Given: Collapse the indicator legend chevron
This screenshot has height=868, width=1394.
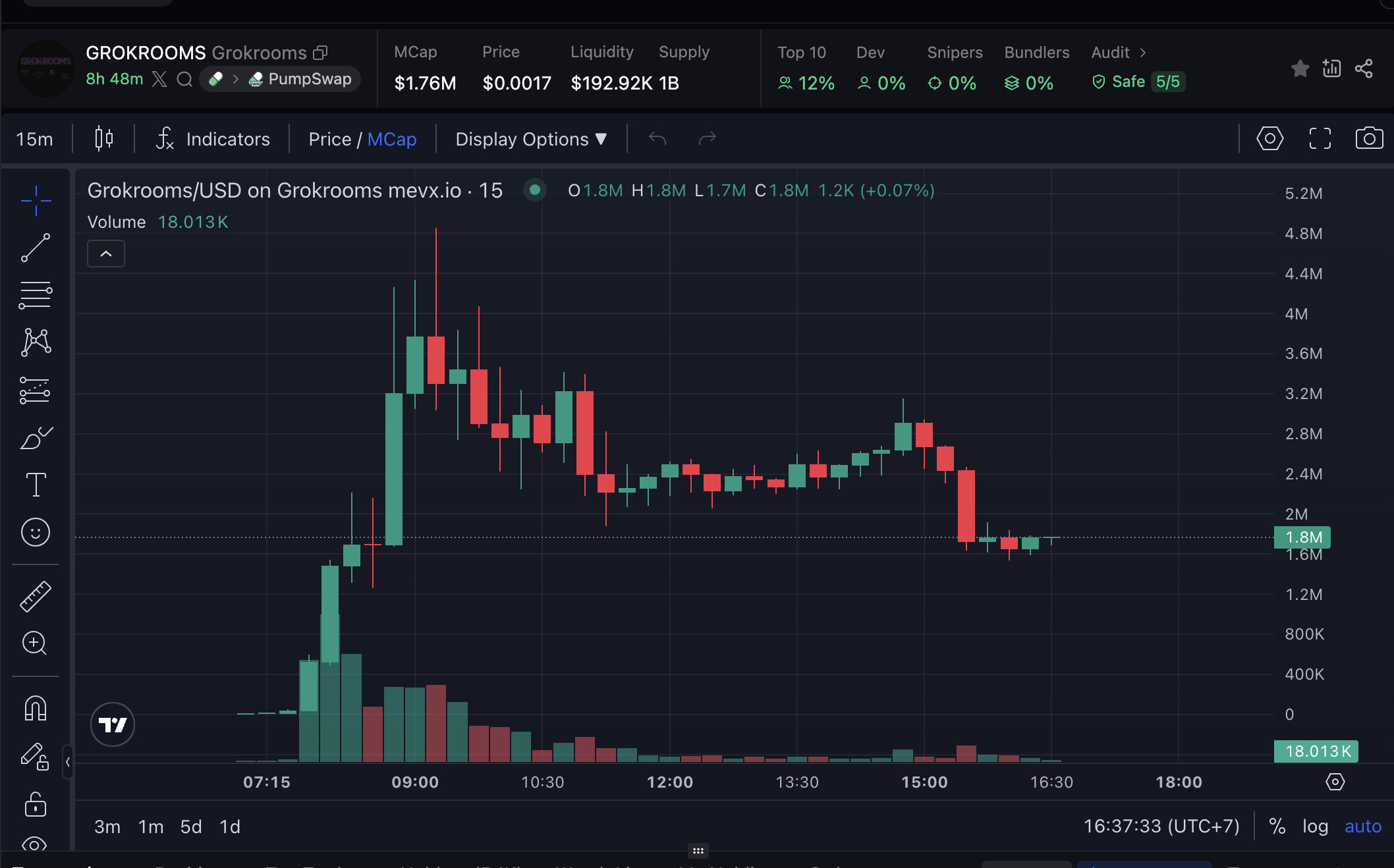Looking at the screenshot, I should 106,254.
